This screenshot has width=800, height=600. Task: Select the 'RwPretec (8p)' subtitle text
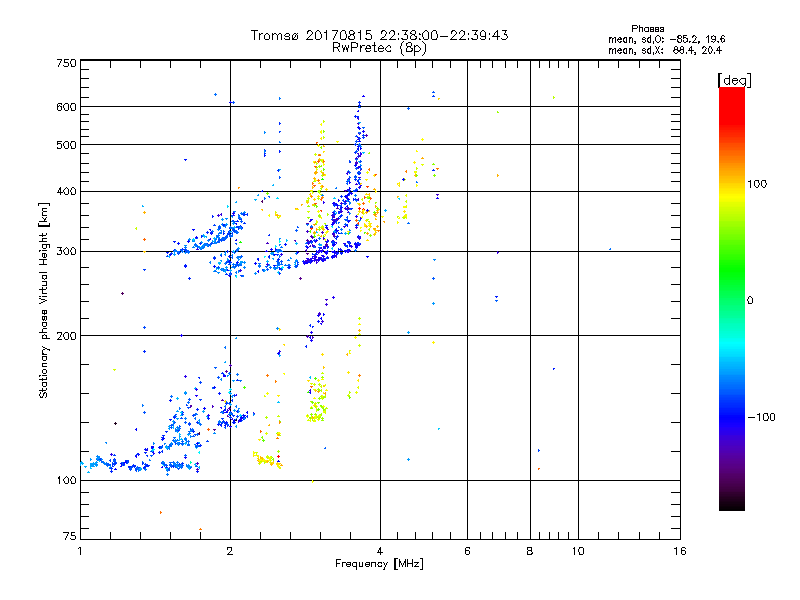(x=379, y=48)
